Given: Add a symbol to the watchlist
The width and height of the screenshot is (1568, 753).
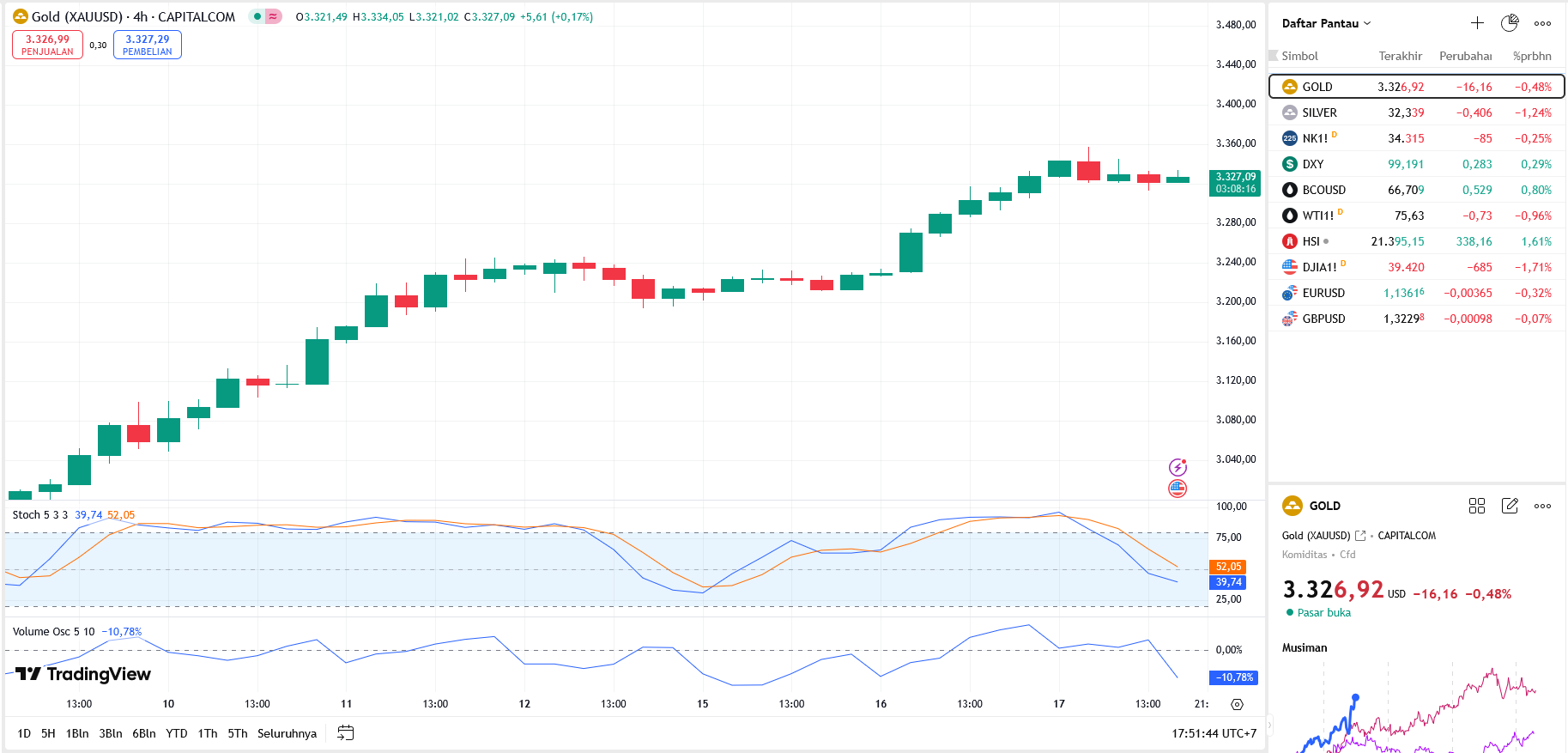Looking at the screenshot, I should tap(1477, 23).
